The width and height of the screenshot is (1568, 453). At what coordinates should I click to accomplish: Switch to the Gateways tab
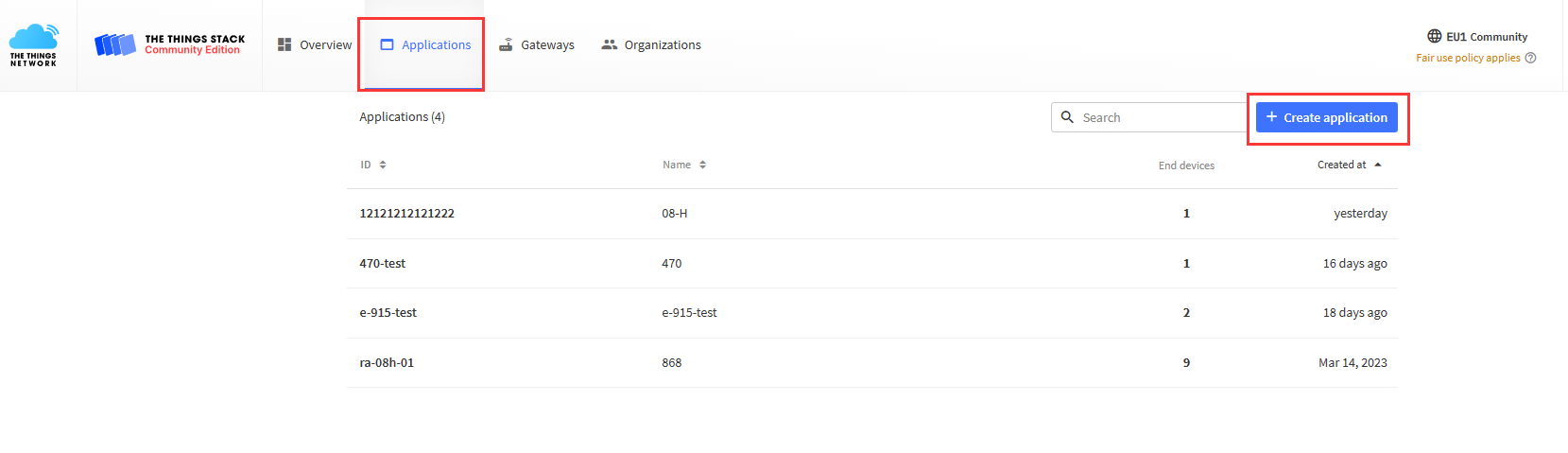546,44
